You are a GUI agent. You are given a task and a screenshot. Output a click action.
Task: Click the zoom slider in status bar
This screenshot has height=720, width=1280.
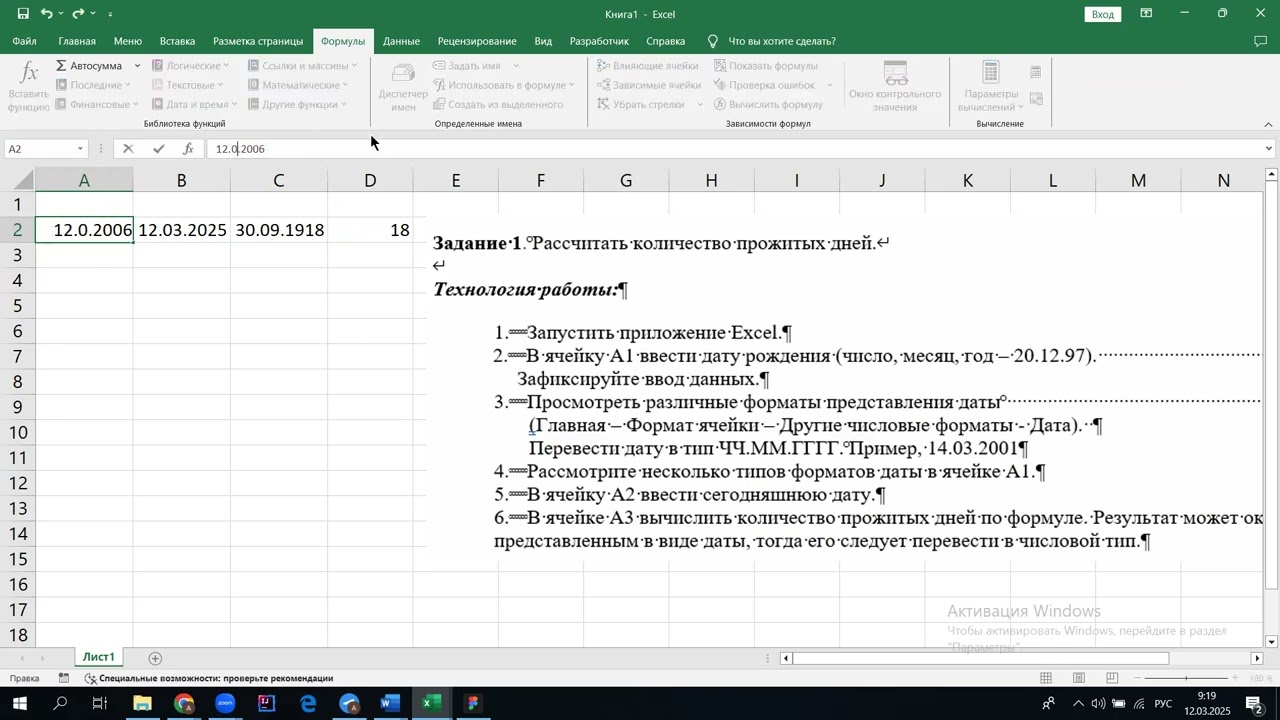click(1187, 678)
